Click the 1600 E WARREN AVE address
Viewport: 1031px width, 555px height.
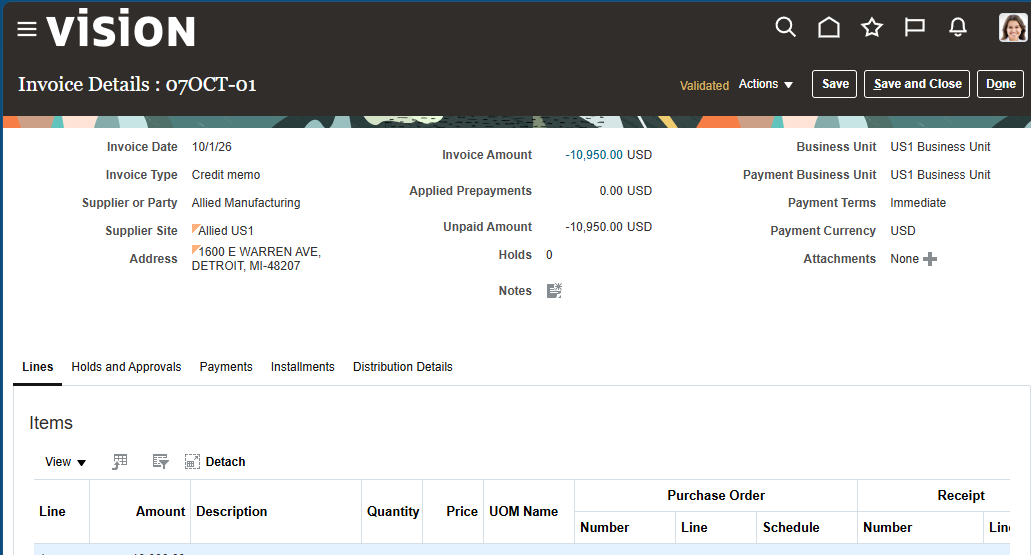(256, 258)
